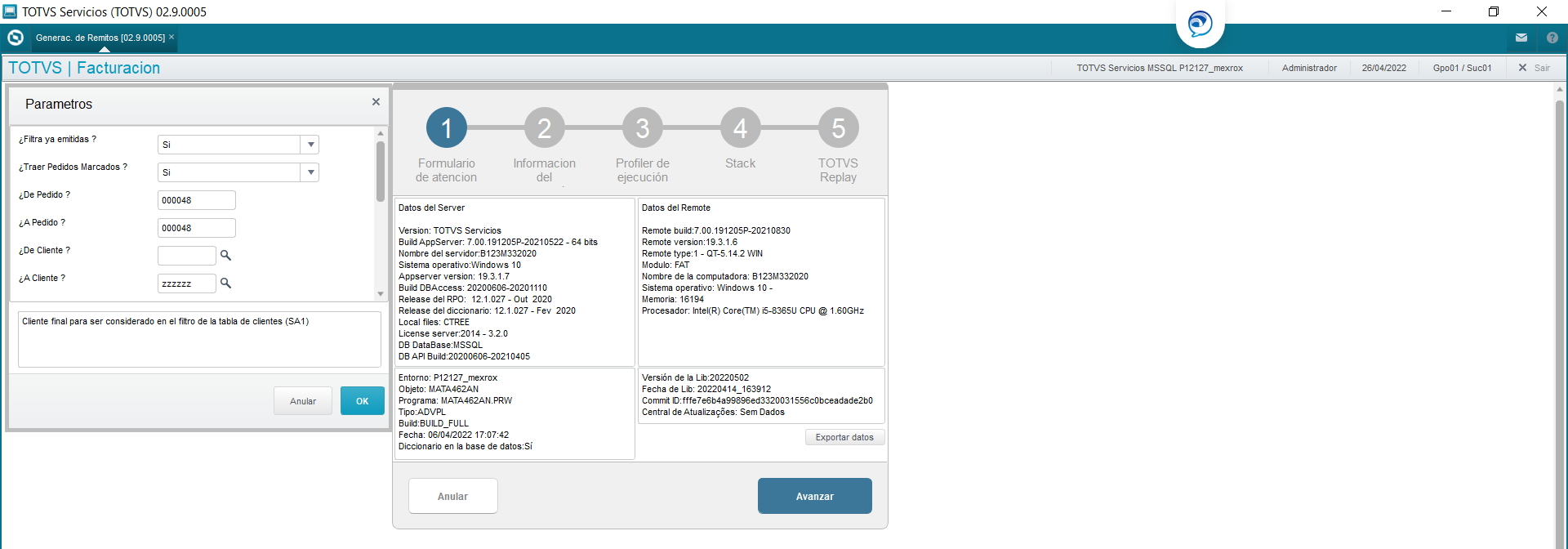
Task: Click the Programa: MATA462AN.PRW line
Action: pyautogui.click(x=455, y=400)
